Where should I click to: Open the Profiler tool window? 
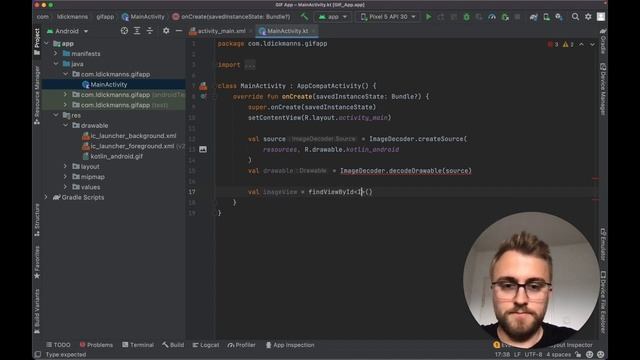pos(241,345)
